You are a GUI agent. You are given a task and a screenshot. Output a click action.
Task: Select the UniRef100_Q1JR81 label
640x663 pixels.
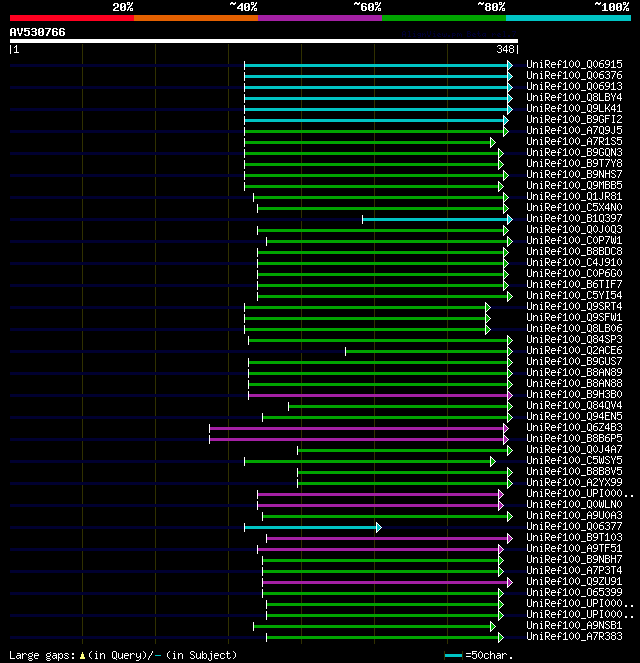574,196
